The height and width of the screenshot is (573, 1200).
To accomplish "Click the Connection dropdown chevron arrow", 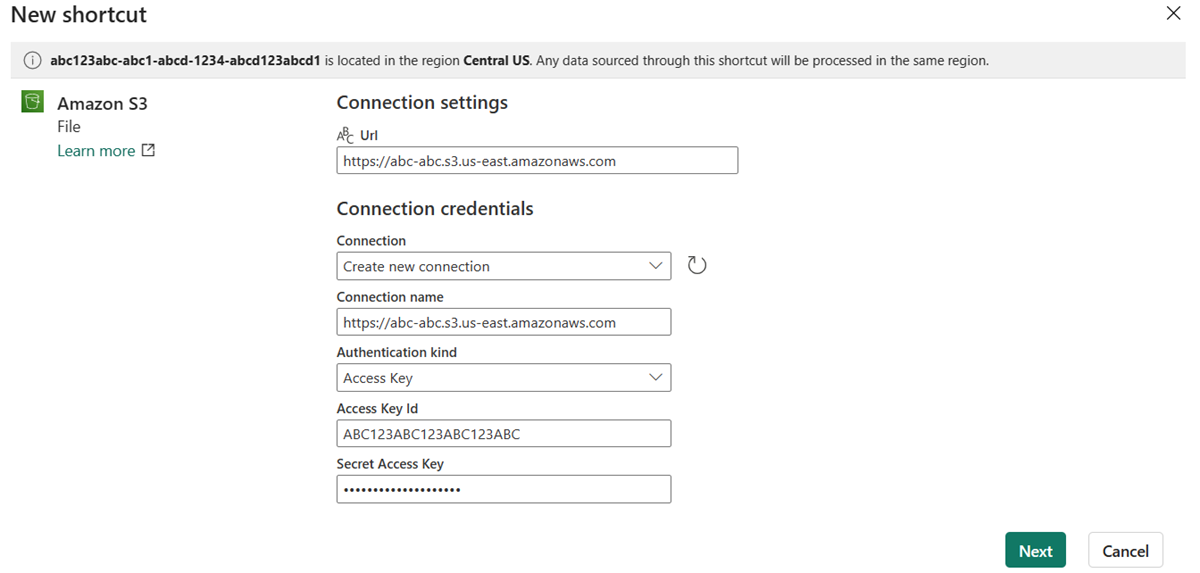I will [x=656, y=266].
